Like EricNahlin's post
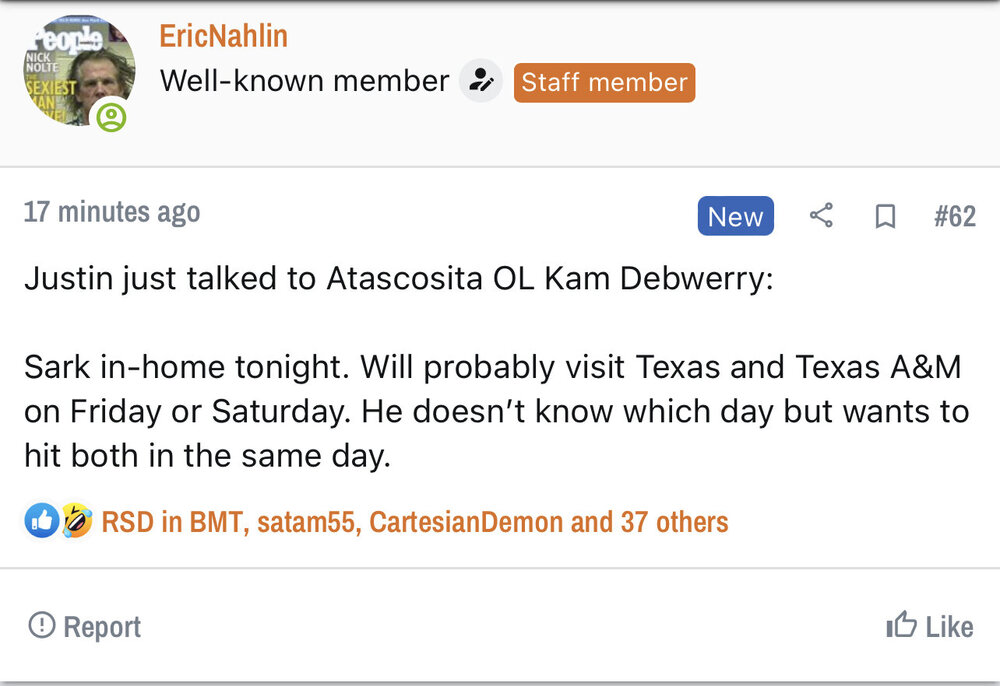Image resolution: width=1000 pixels, height=686 pixels. coord(929,627)
